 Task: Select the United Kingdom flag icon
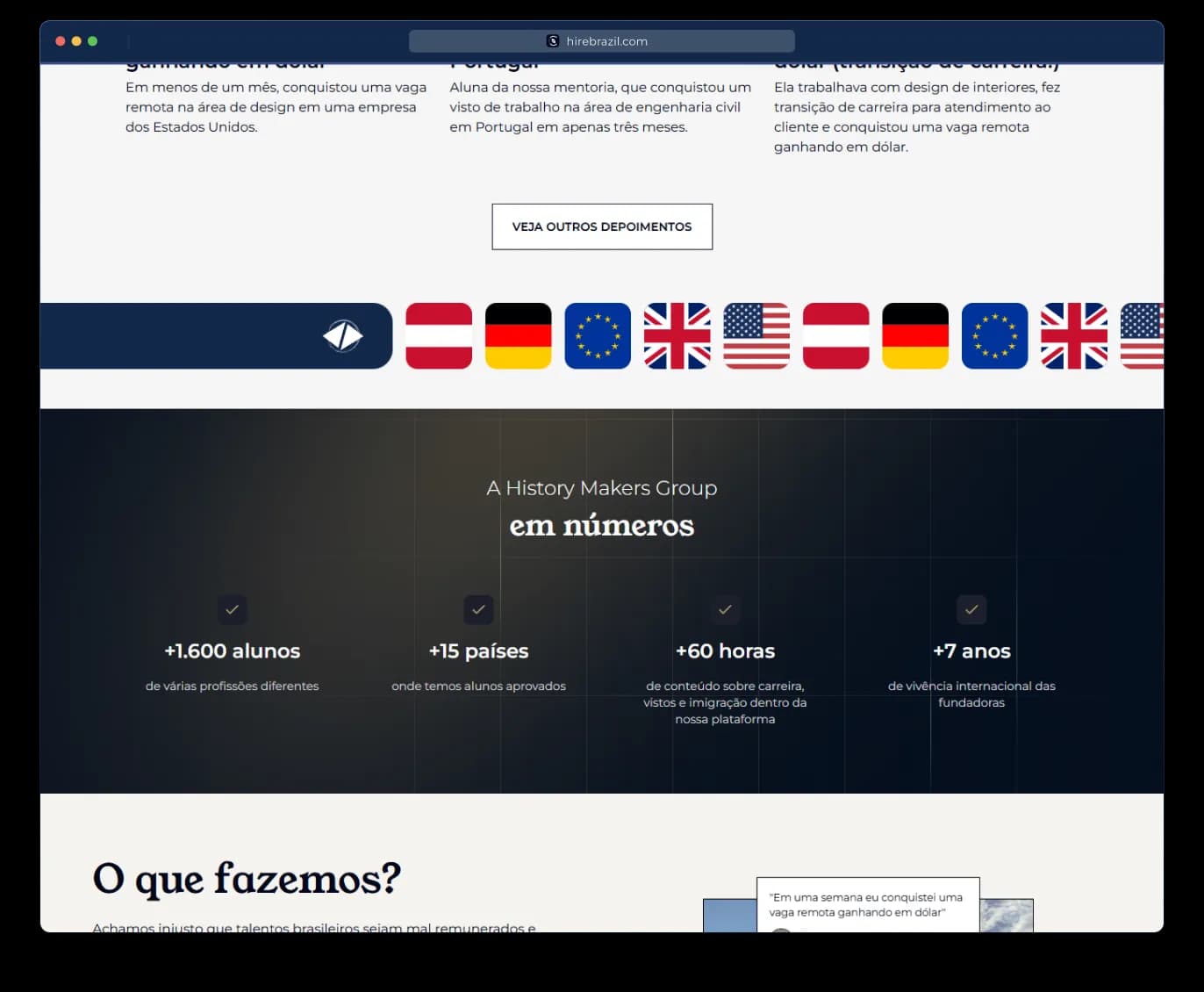677,335
